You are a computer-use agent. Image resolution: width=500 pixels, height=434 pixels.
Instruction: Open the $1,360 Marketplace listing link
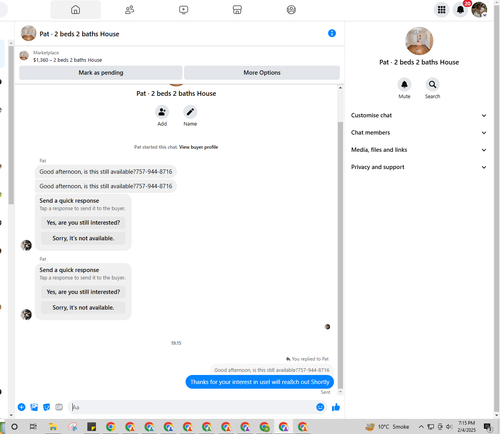pyautogui.click(x=68, y=60)
